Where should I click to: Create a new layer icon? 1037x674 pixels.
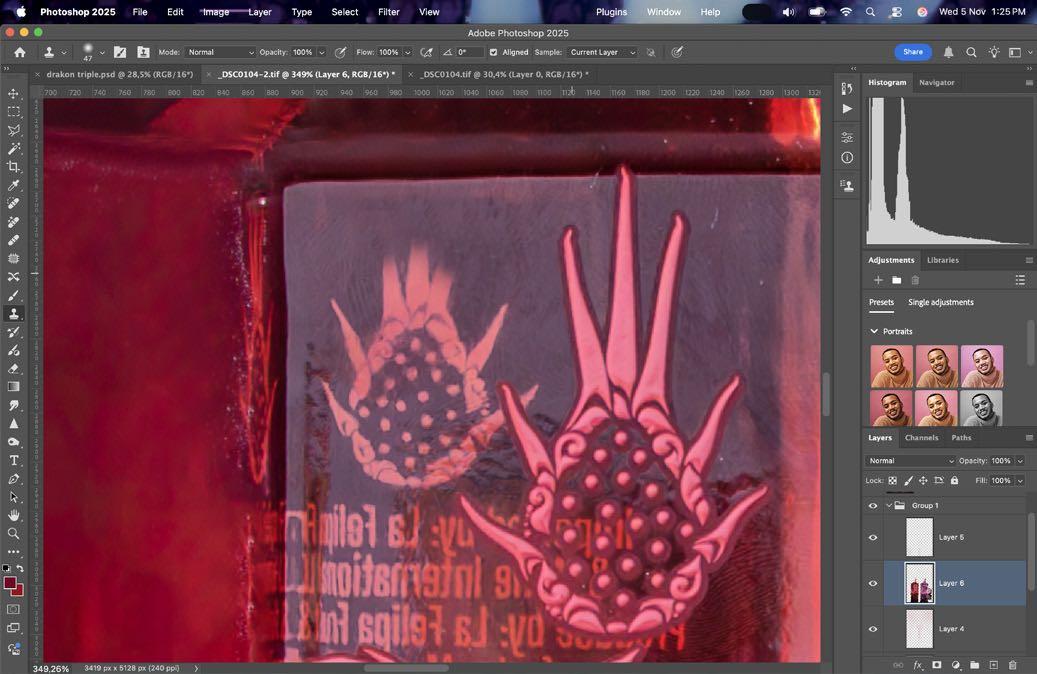(x=993, y=665)
